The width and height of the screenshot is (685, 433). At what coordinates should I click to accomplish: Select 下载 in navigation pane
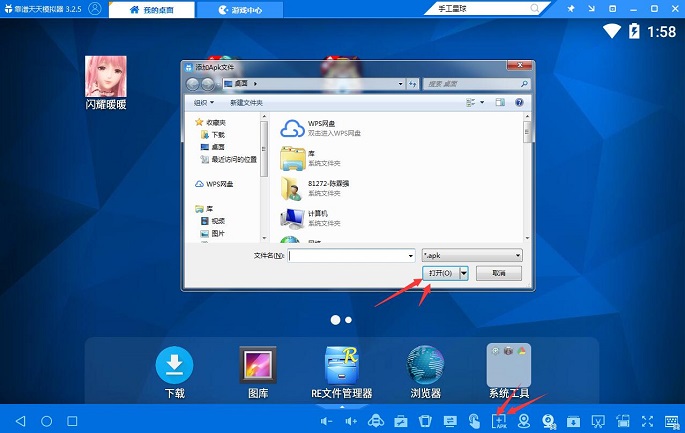coord(218,135)
